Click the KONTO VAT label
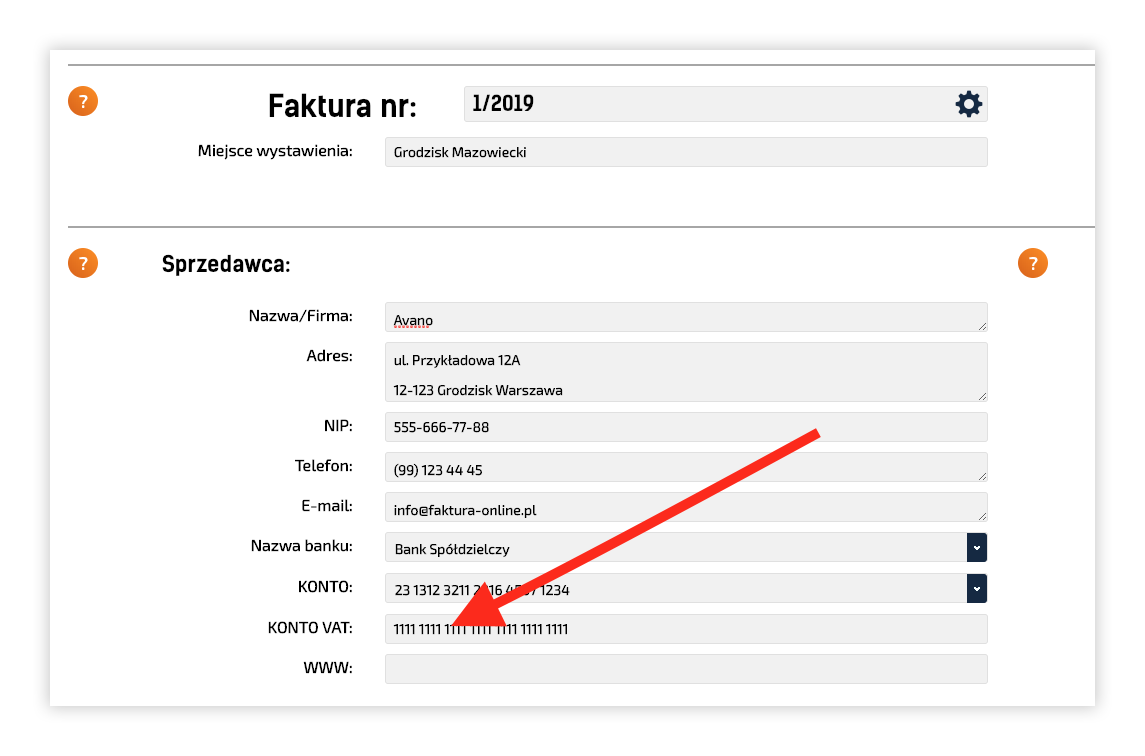 coord(310,627)
